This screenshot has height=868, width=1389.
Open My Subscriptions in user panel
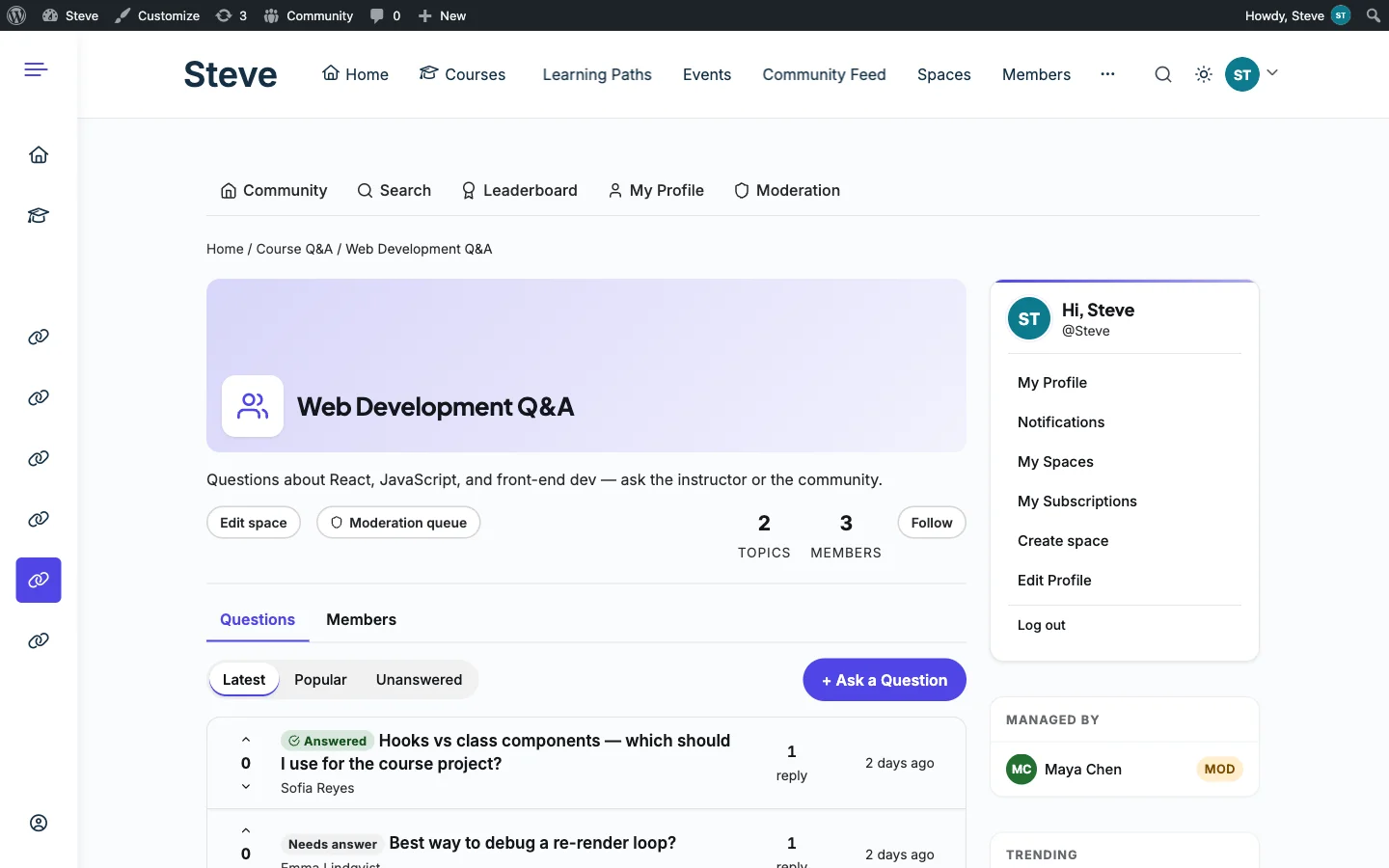pyautogui.click(x=1076, y=502)
